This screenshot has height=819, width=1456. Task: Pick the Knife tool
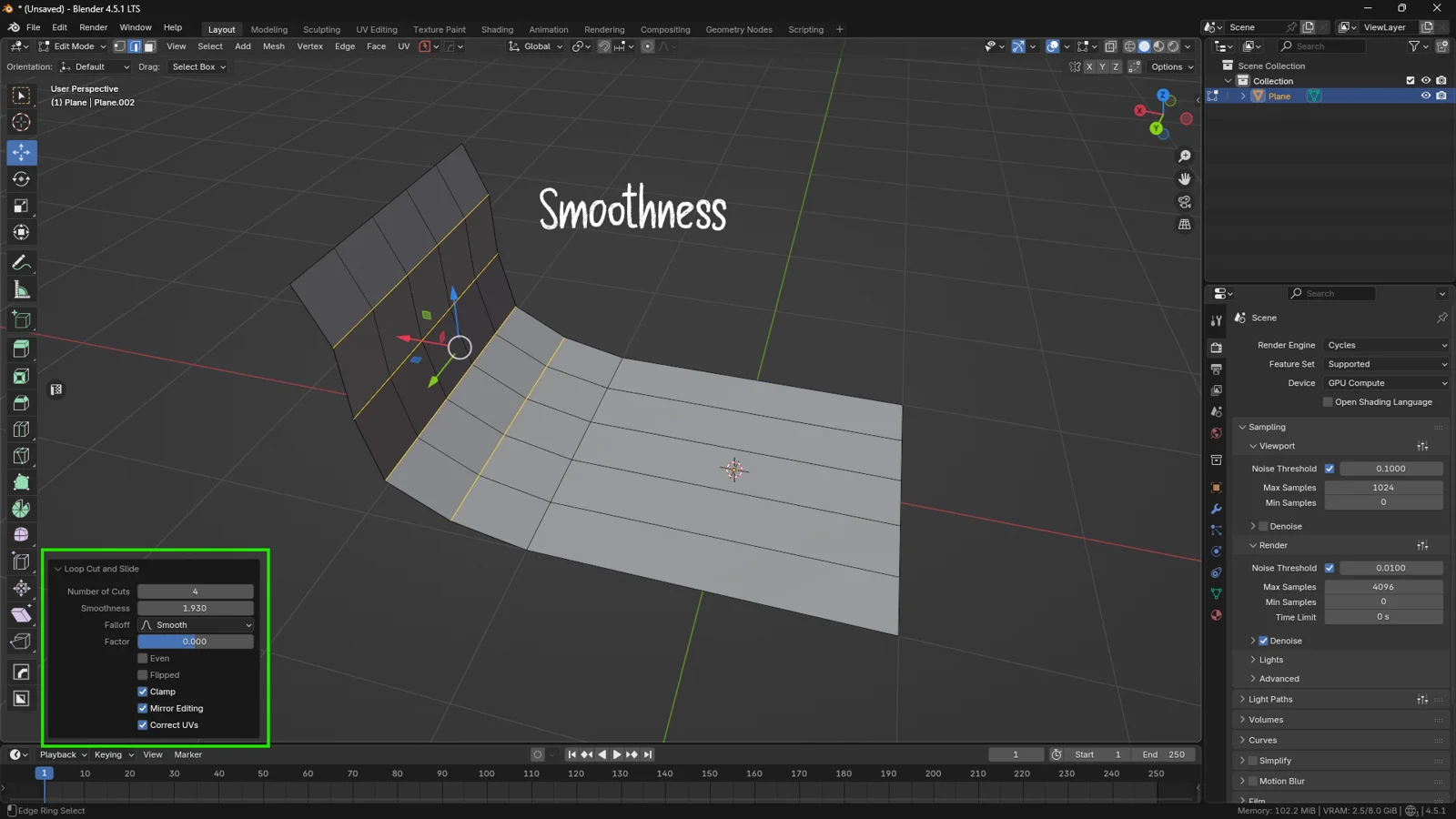click(21, 456)
